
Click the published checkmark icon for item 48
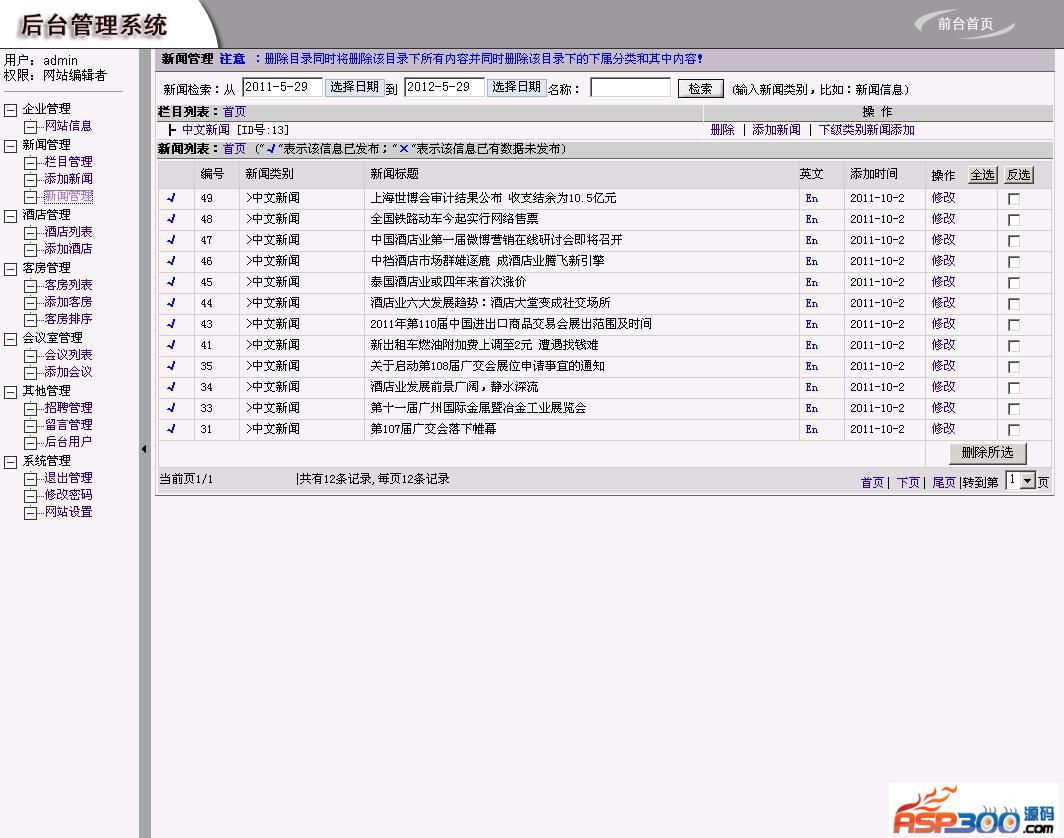click(x=171, y=218)
